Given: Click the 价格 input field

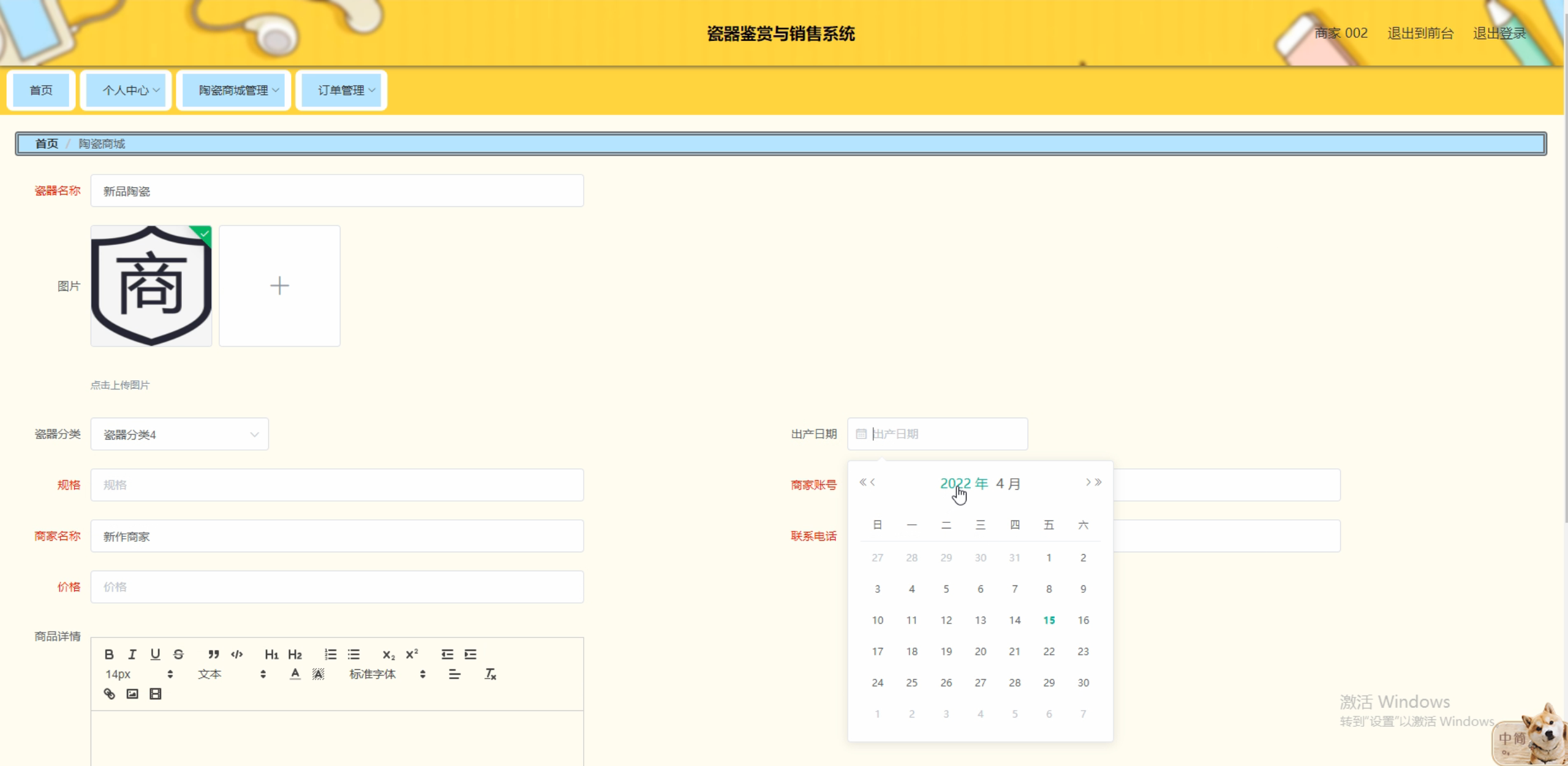Looking at the screenshot, I should point(337,587).
